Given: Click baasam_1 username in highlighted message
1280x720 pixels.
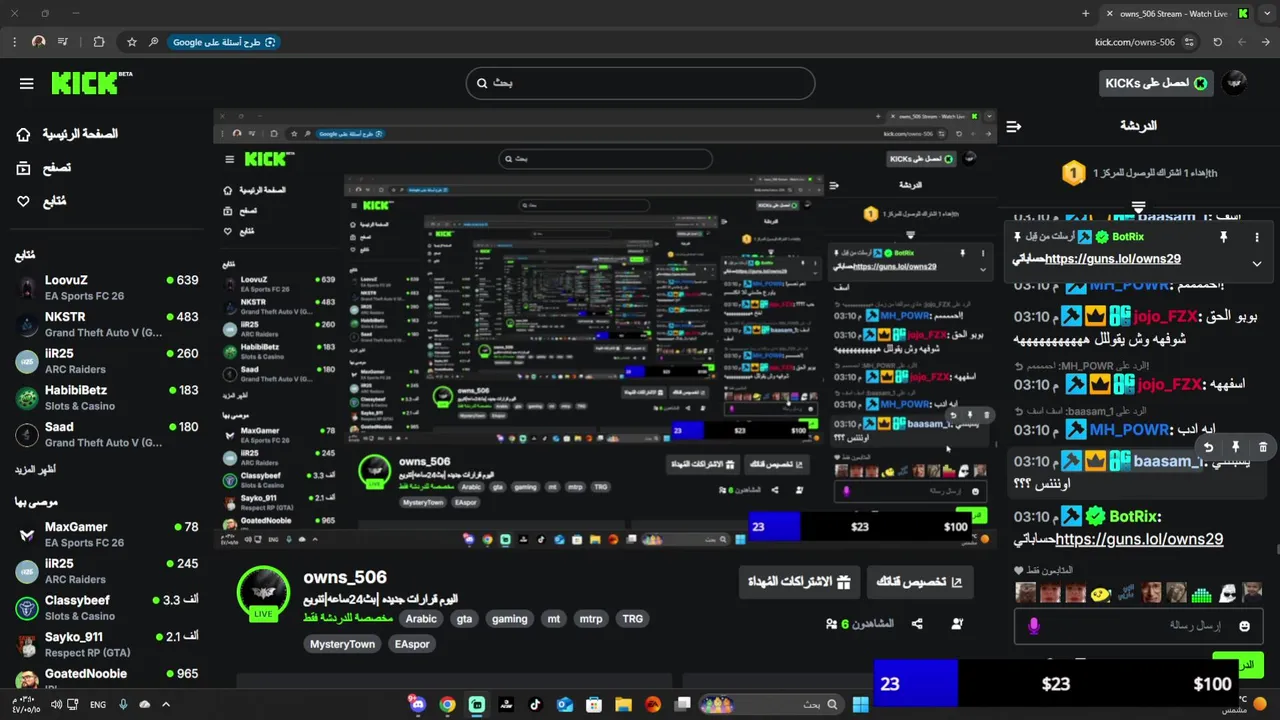Looking at the screenshot, I should coord(1168,461).
